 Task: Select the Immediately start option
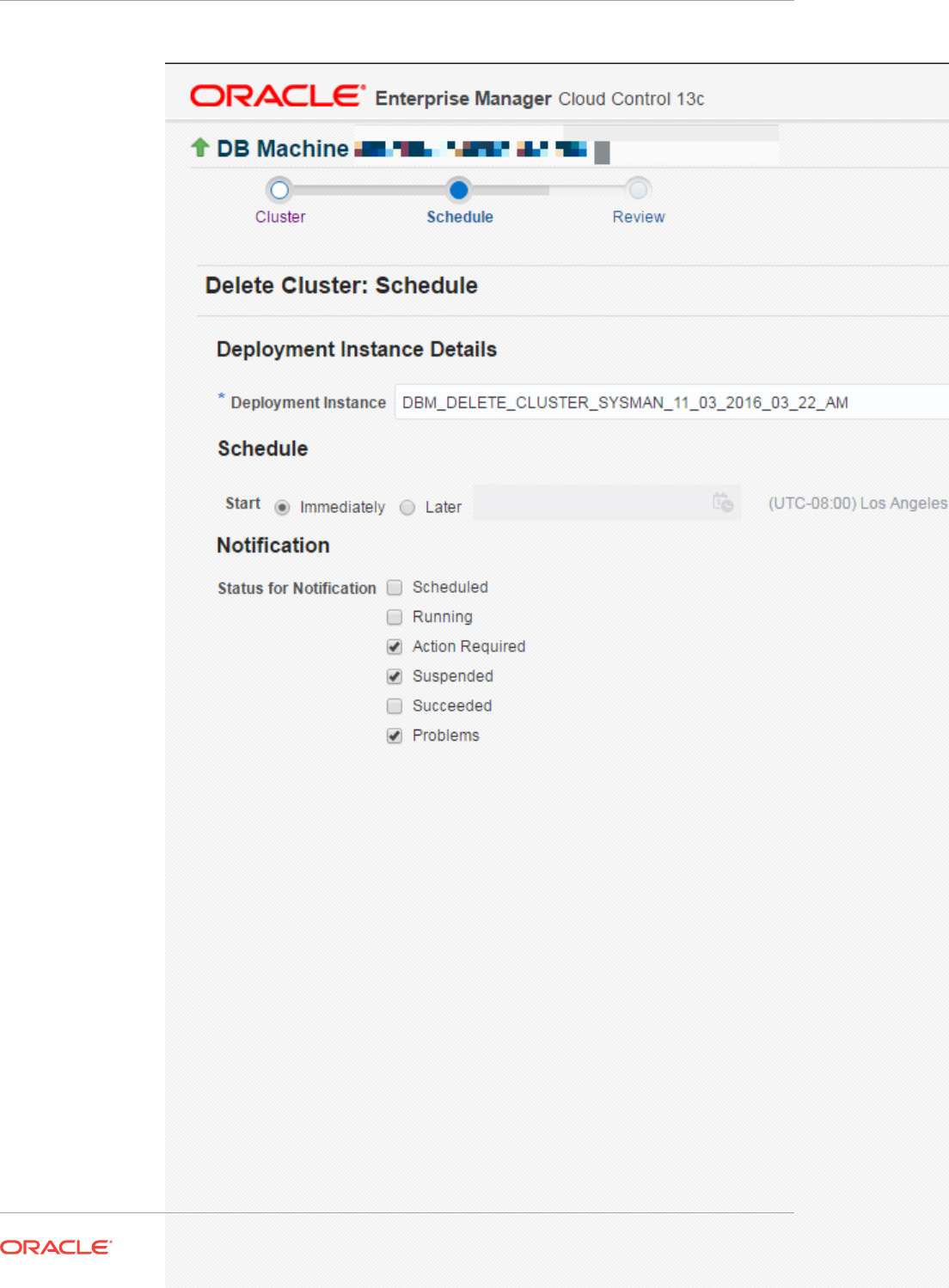282,508
